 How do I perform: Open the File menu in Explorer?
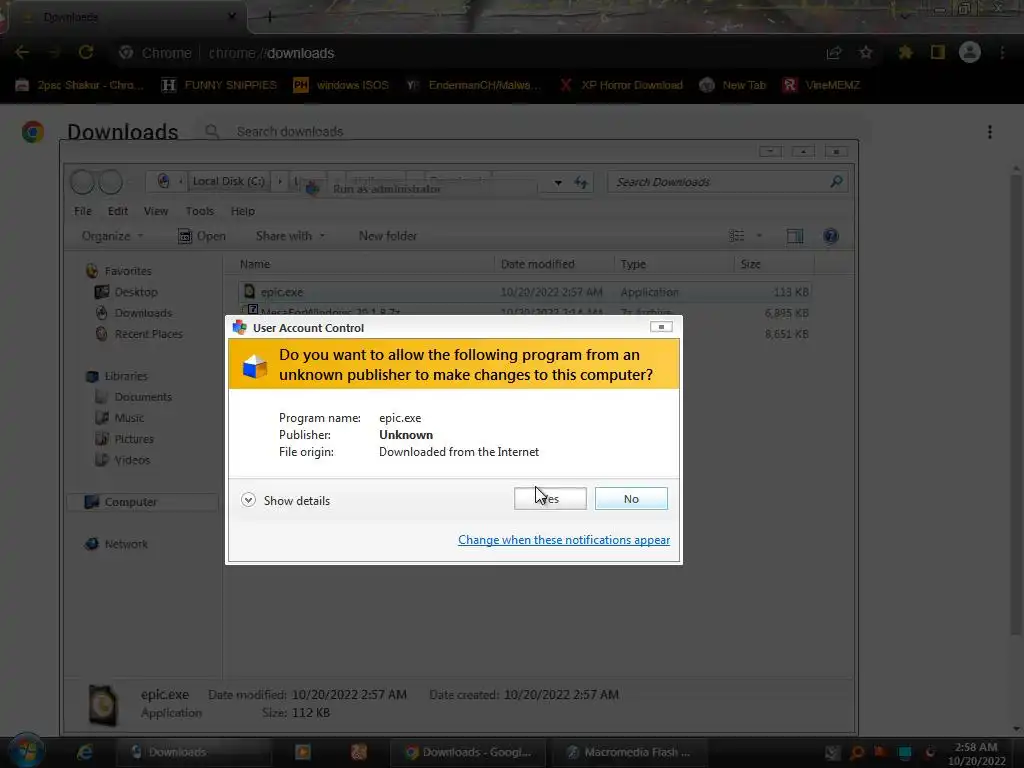pos(83,211)
